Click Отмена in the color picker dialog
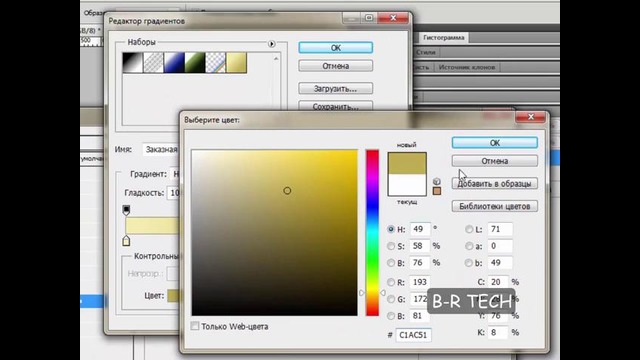The height and width of the screenshot is (360, 640). pyautogui.click(x=494, y=161)
